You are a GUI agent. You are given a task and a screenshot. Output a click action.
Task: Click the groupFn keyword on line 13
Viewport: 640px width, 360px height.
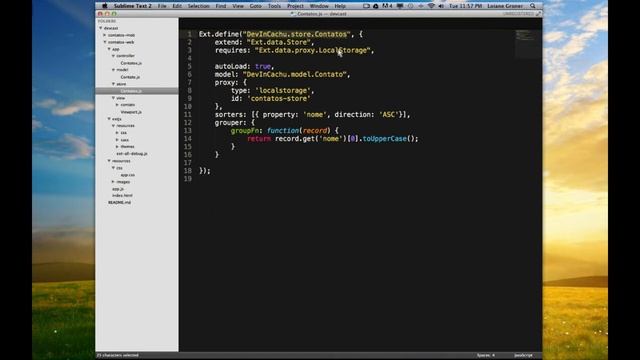click(x=245, y=131)
